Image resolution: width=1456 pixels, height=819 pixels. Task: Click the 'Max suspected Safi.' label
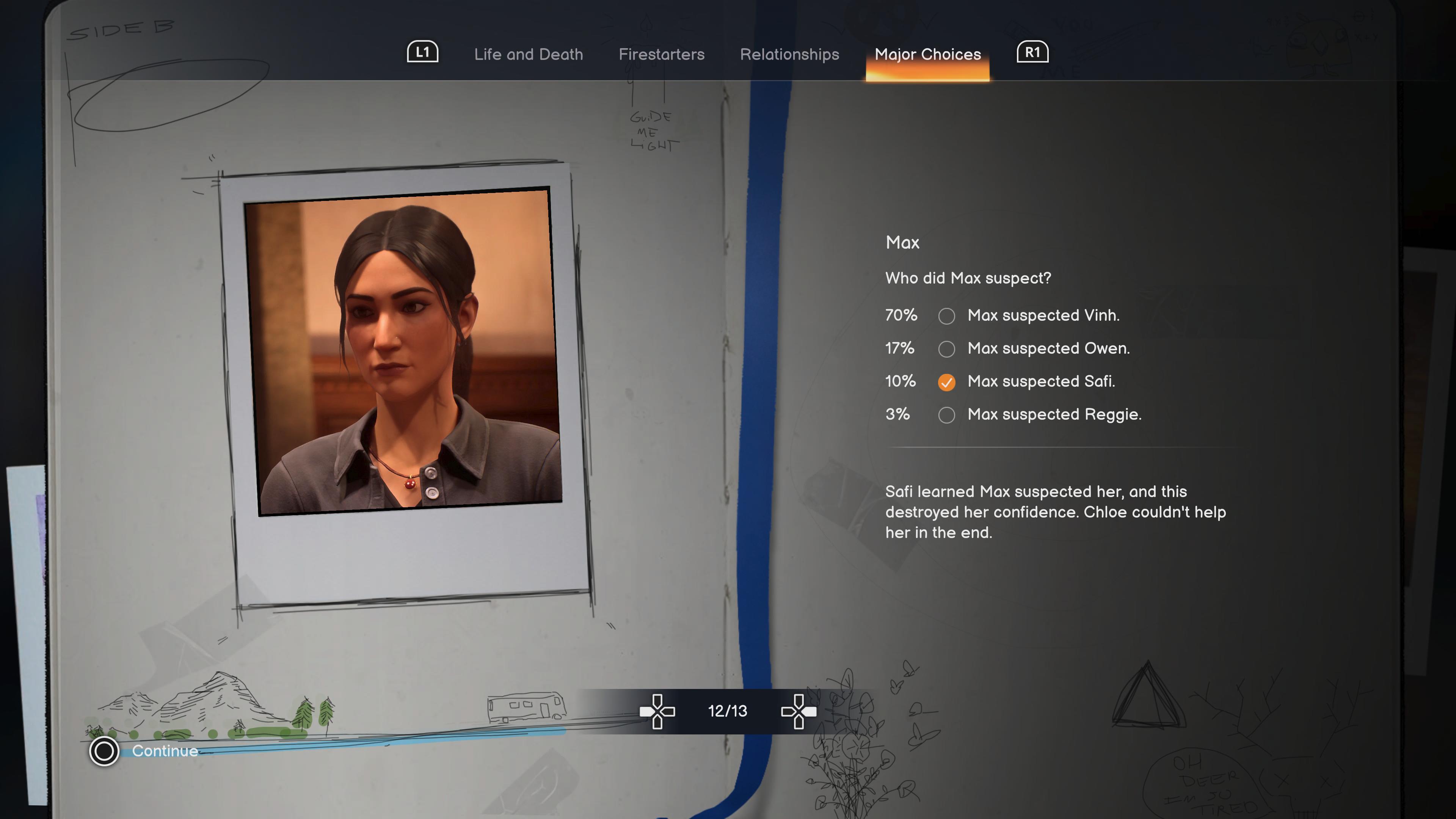(x=1041, y=381)
